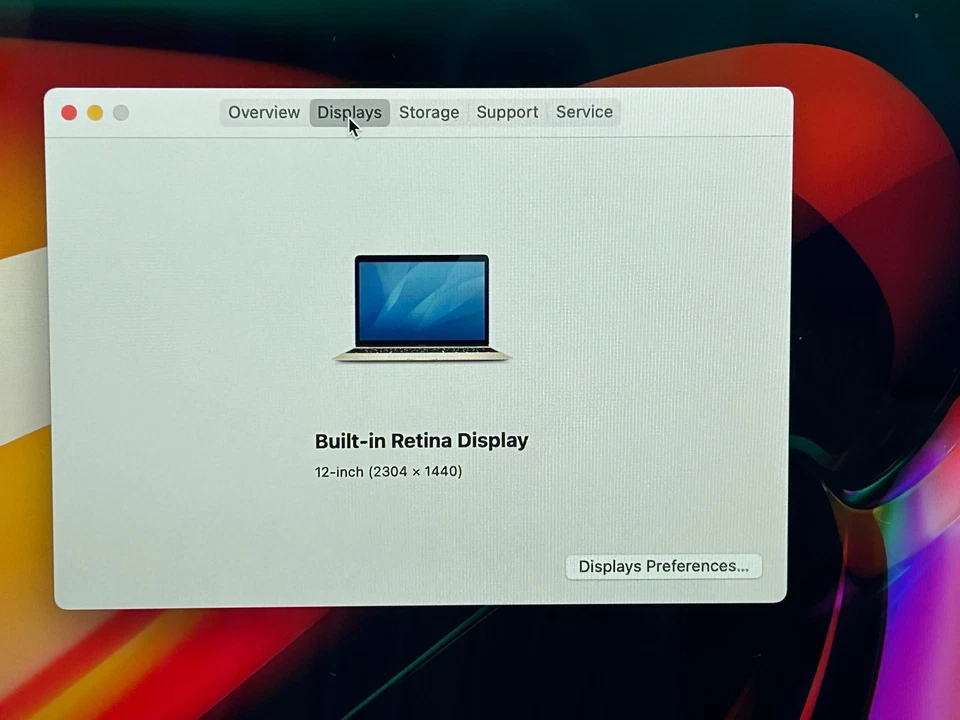The height and width of the screenshot is (720, 960).
Task: Select the Support tab
Action: tap(507, 112)
